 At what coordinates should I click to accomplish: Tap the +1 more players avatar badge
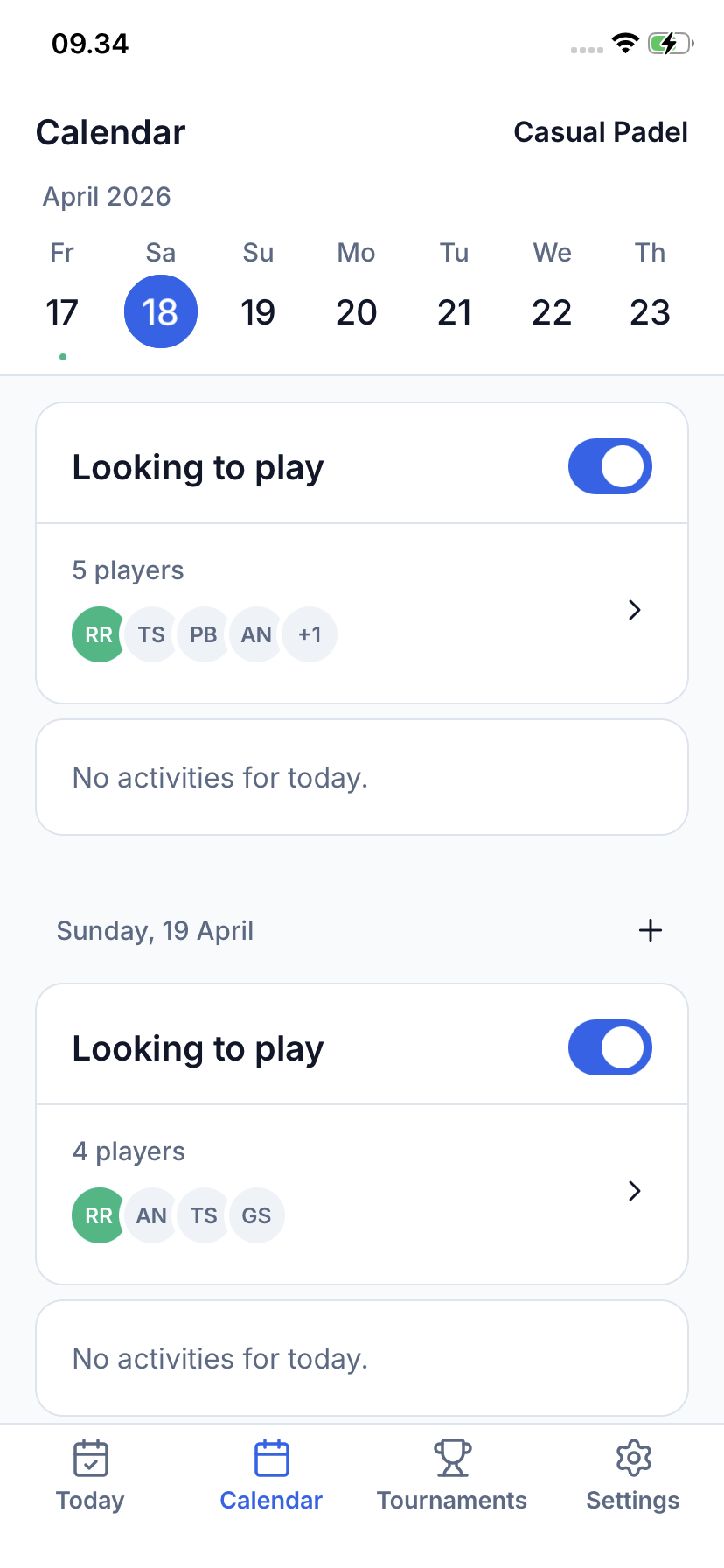pyautogui.click(x=310, y=634)
